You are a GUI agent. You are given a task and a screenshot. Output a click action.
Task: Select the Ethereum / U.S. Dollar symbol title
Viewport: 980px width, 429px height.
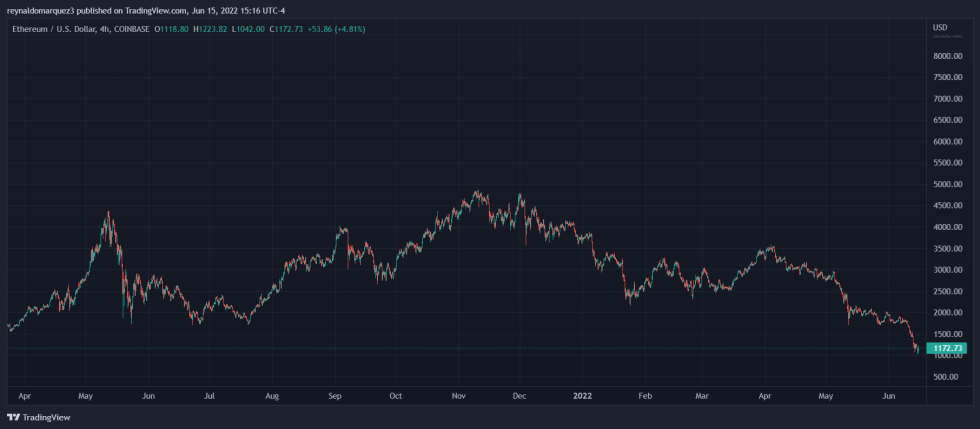(x=56, y=29)
